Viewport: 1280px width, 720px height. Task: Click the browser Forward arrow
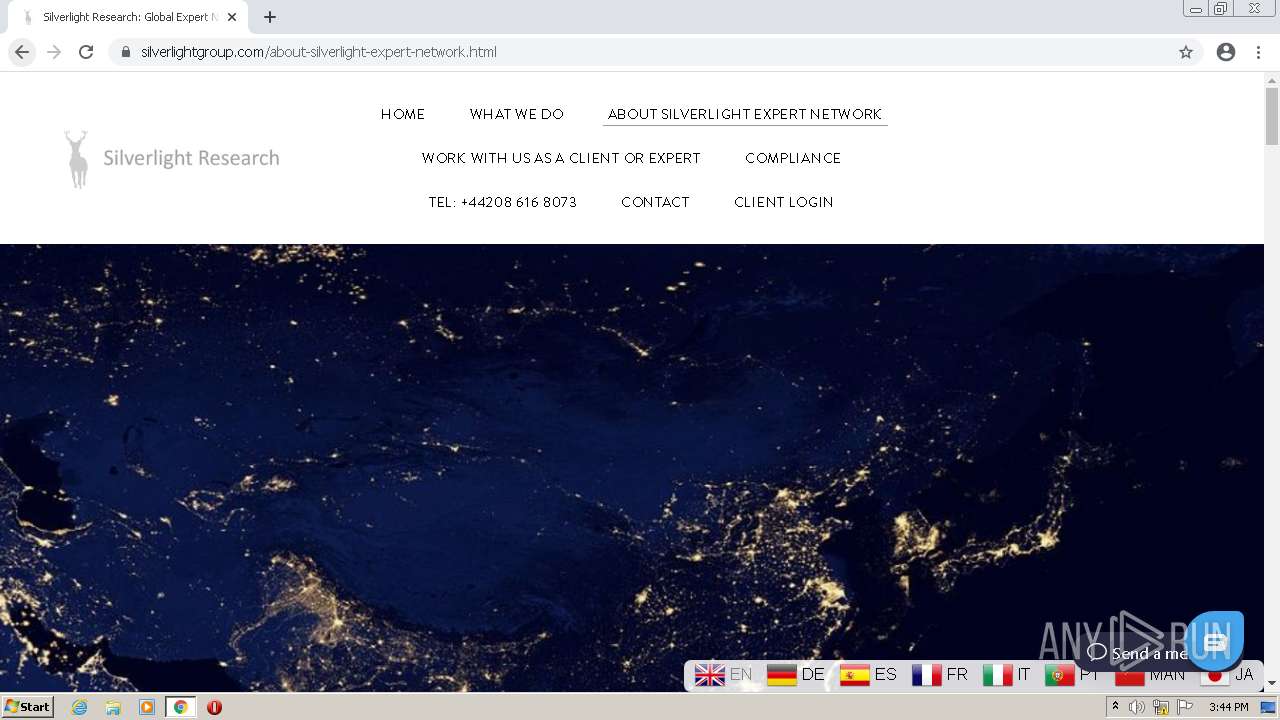54,52
